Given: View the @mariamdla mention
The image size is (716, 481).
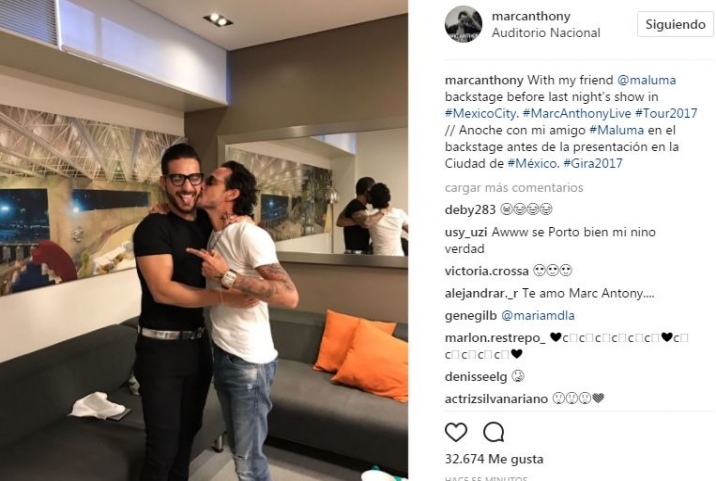Looking at the screenshot, I should click(538, 316).
